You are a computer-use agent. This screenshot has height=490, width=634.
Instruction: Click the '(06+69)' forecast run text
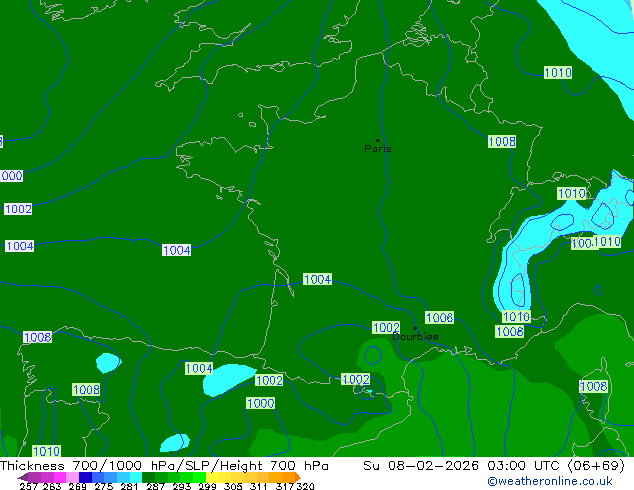(x=596, y=466)
